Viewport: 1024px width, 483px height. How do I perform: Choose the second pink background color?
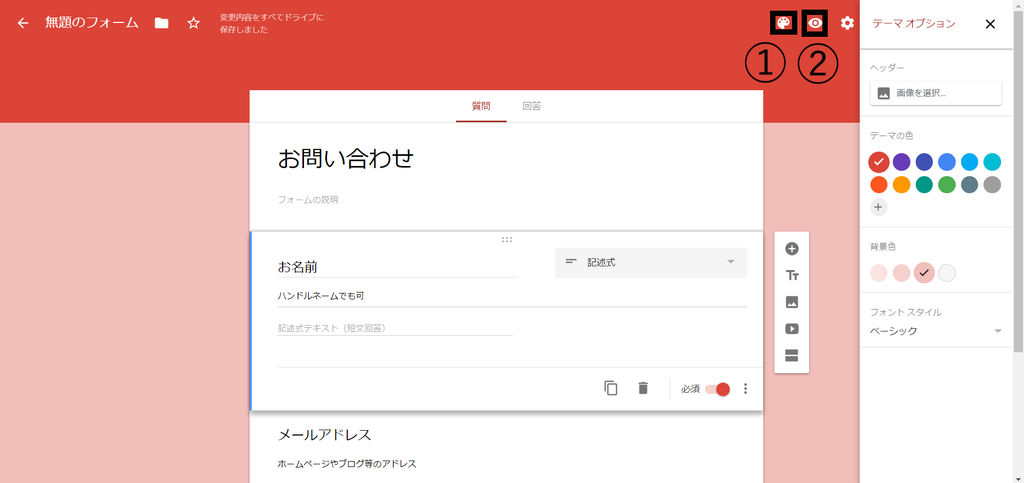(901, 273)
